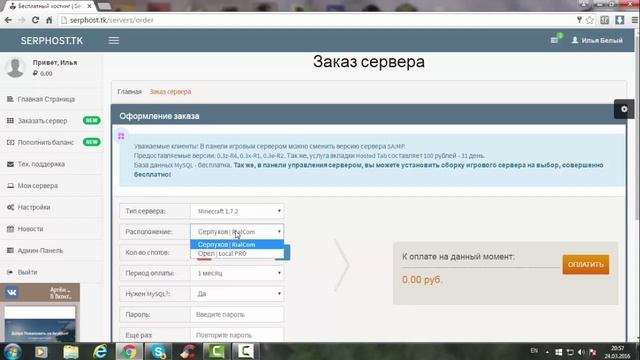
Task: Click the EN language indicator
Action: [534, 351]
